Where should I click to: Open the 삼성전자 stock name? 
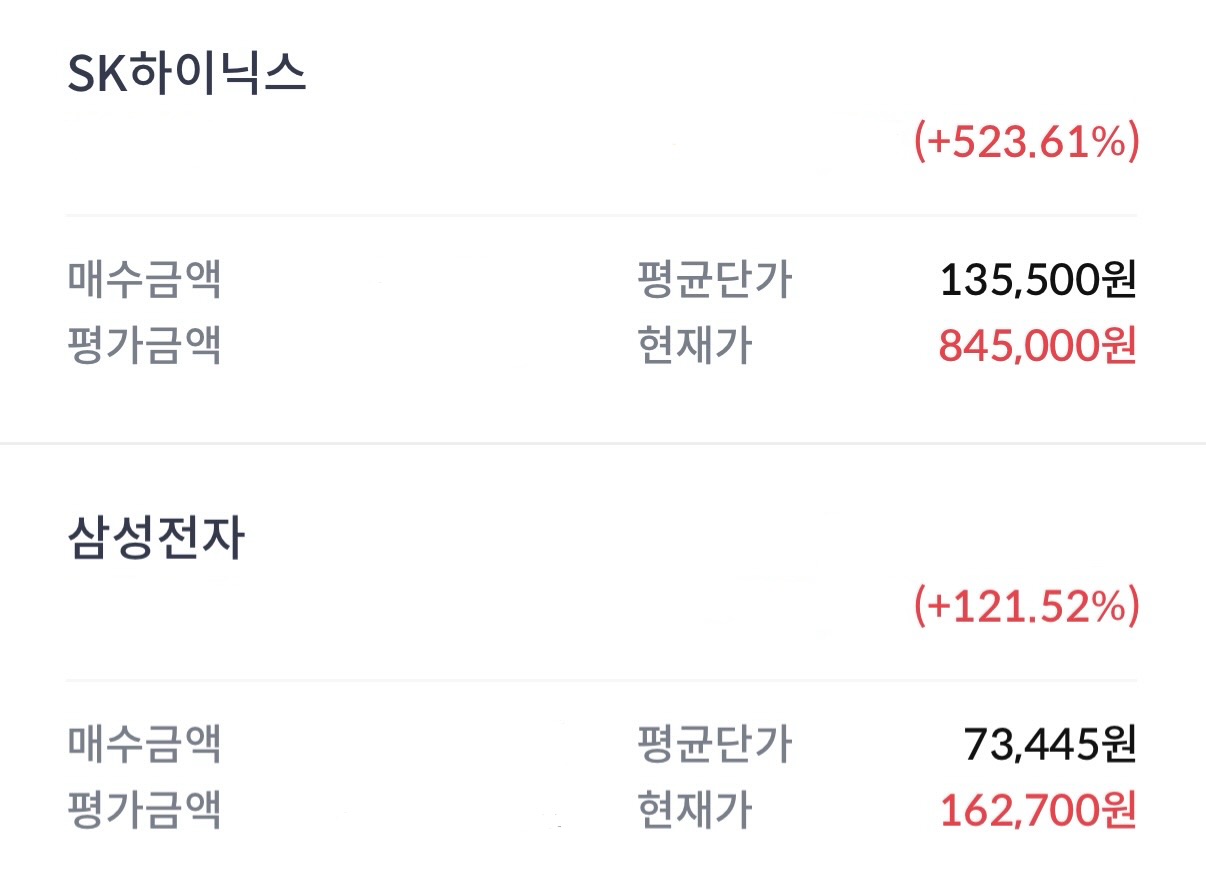pyautogui.click(x=156, y=540)
